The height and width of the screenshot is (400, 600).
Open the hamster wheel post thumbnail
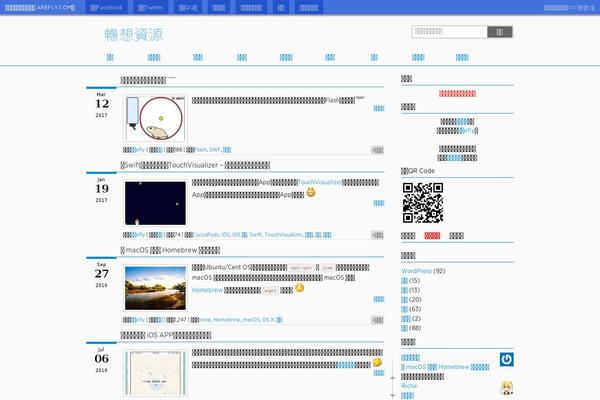click(x=155, y=118)
